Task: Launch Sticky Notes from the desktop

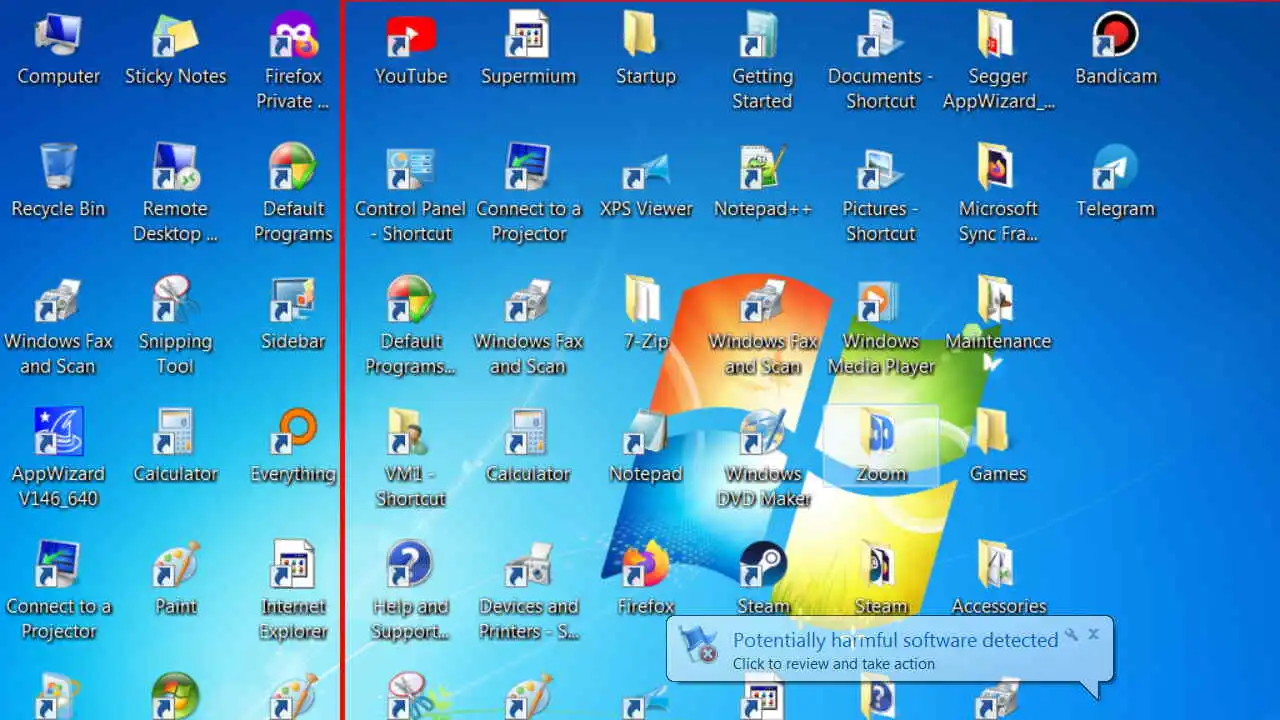Action: point(175,48)
